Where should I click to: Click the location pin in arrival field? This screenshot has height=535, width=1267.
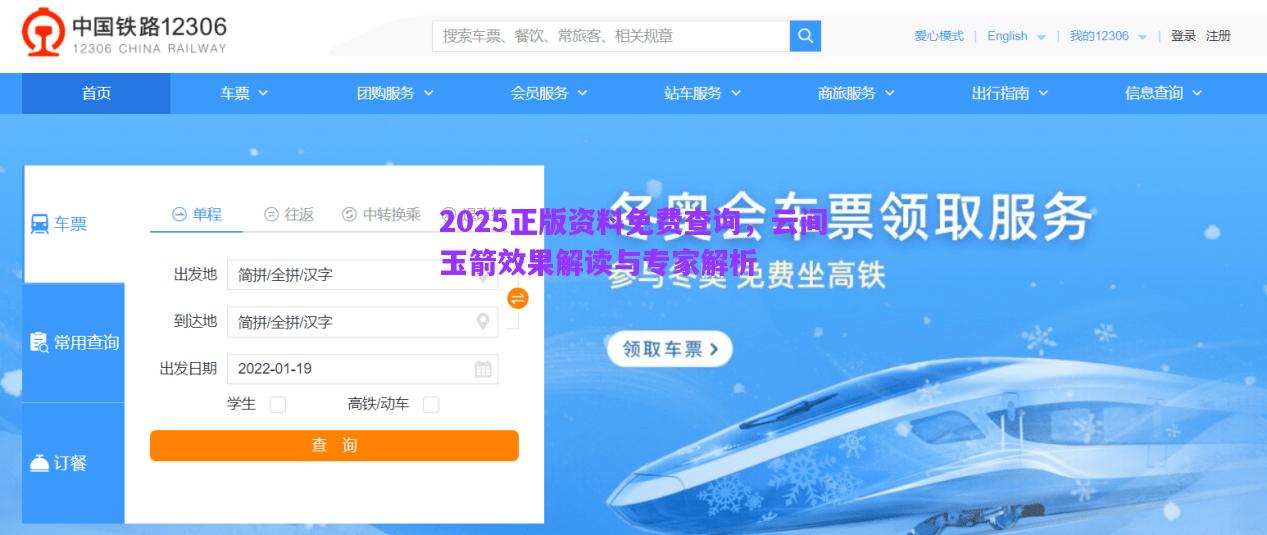(x=483, y=321)
